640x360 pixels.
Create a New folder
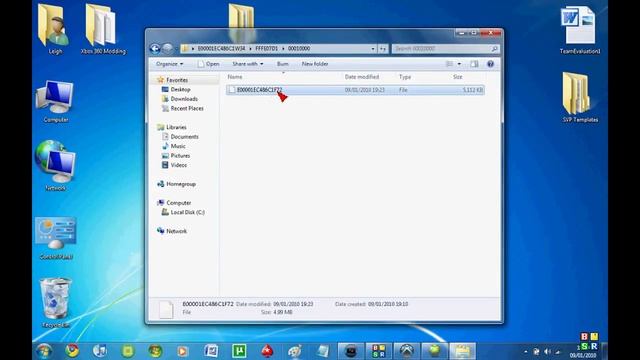click(315, 64)
